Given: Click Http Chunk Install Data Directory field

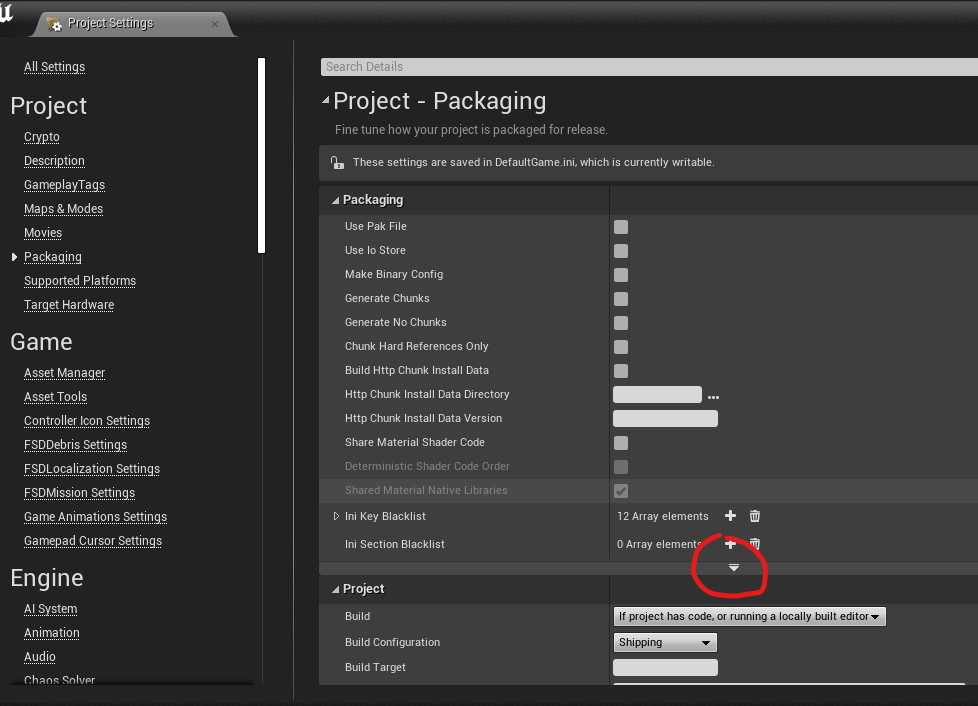Looking at the screenshot, I should (657, 395).
